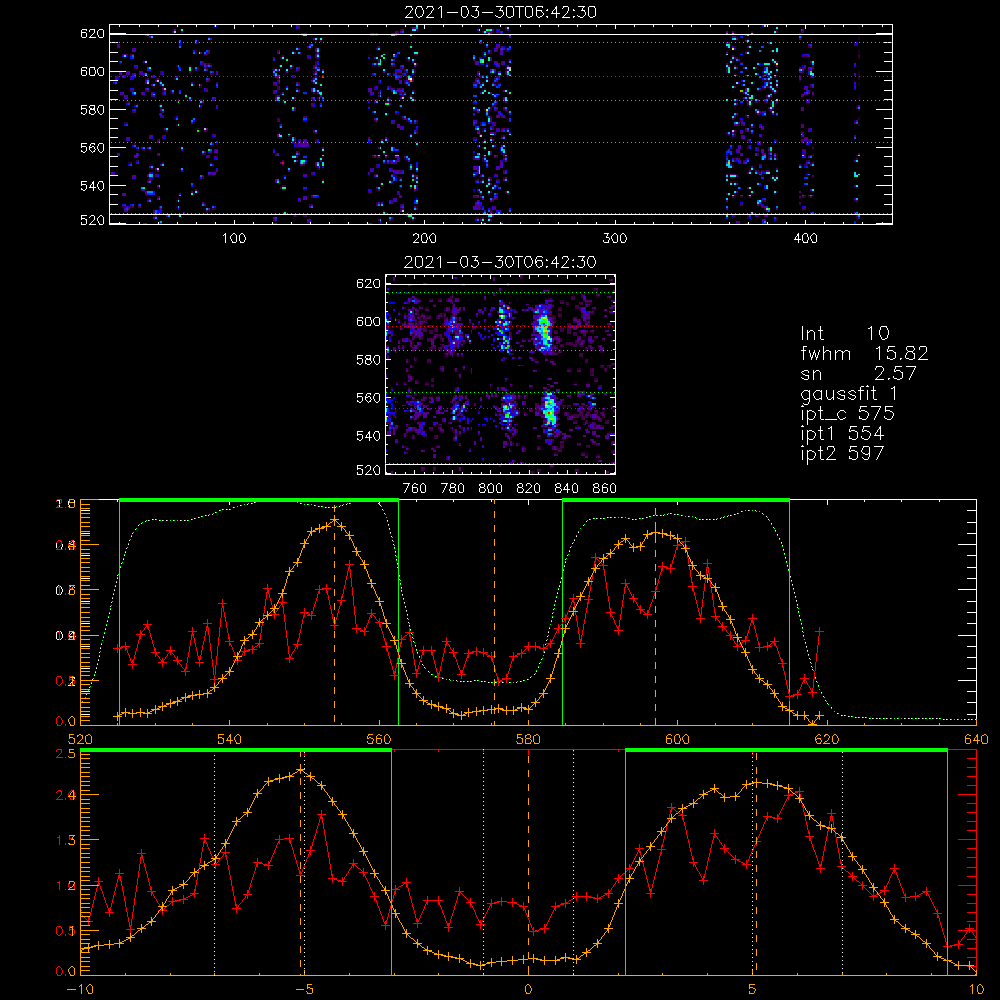1000x1000 pixels.
Task: Click x-axis label 640 of profile plot
Action: coord(976,740)
